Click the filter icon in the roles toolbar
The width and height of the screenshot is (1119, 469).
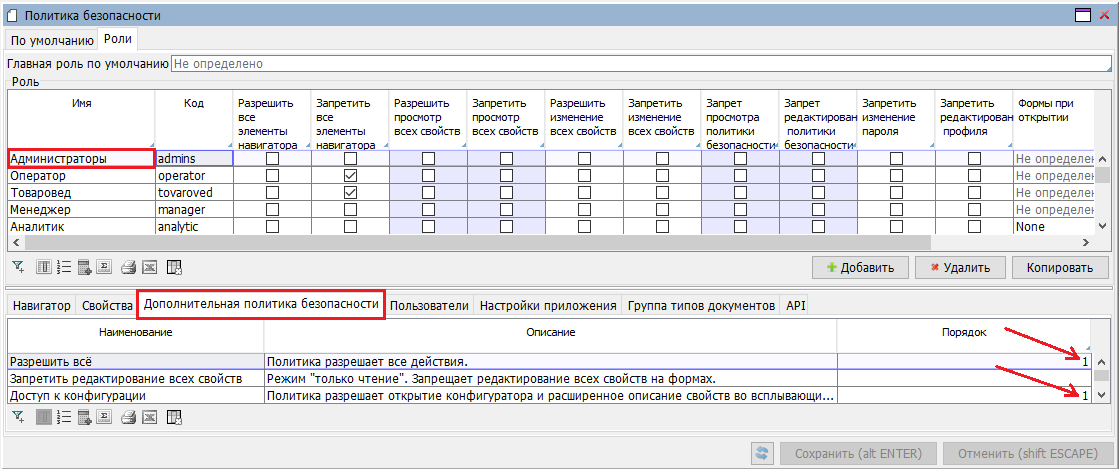point(18,267)
